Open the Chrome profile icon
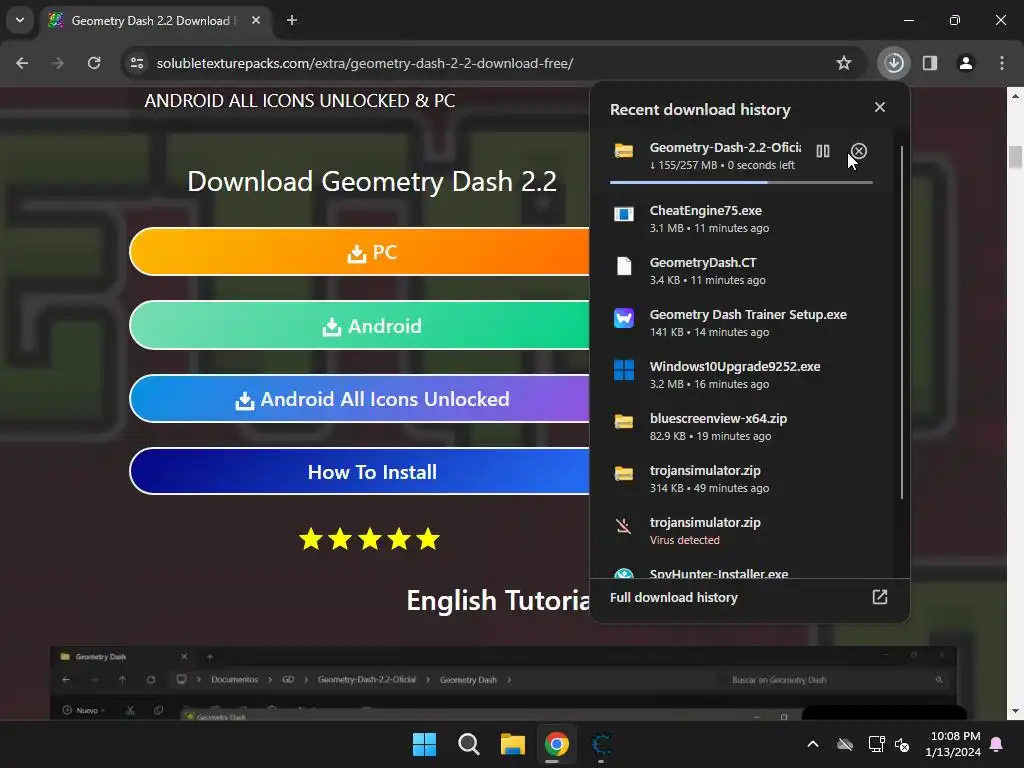The image size is (1024, 768). tap(966, 63)
